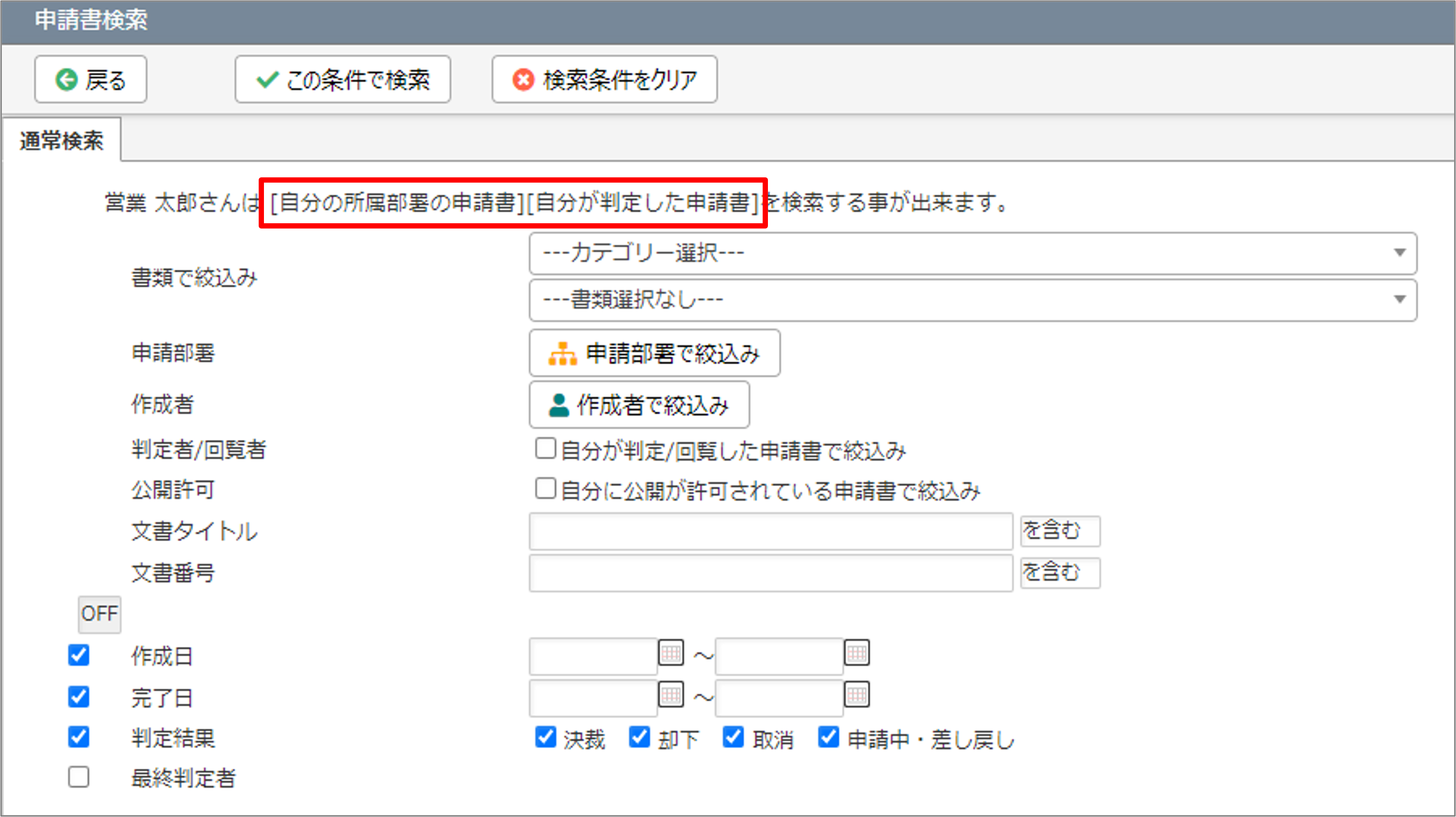Open calendar picker for 完了日 end date
This screenshot has height=817, width=1456.
click(x=857, y=695)
